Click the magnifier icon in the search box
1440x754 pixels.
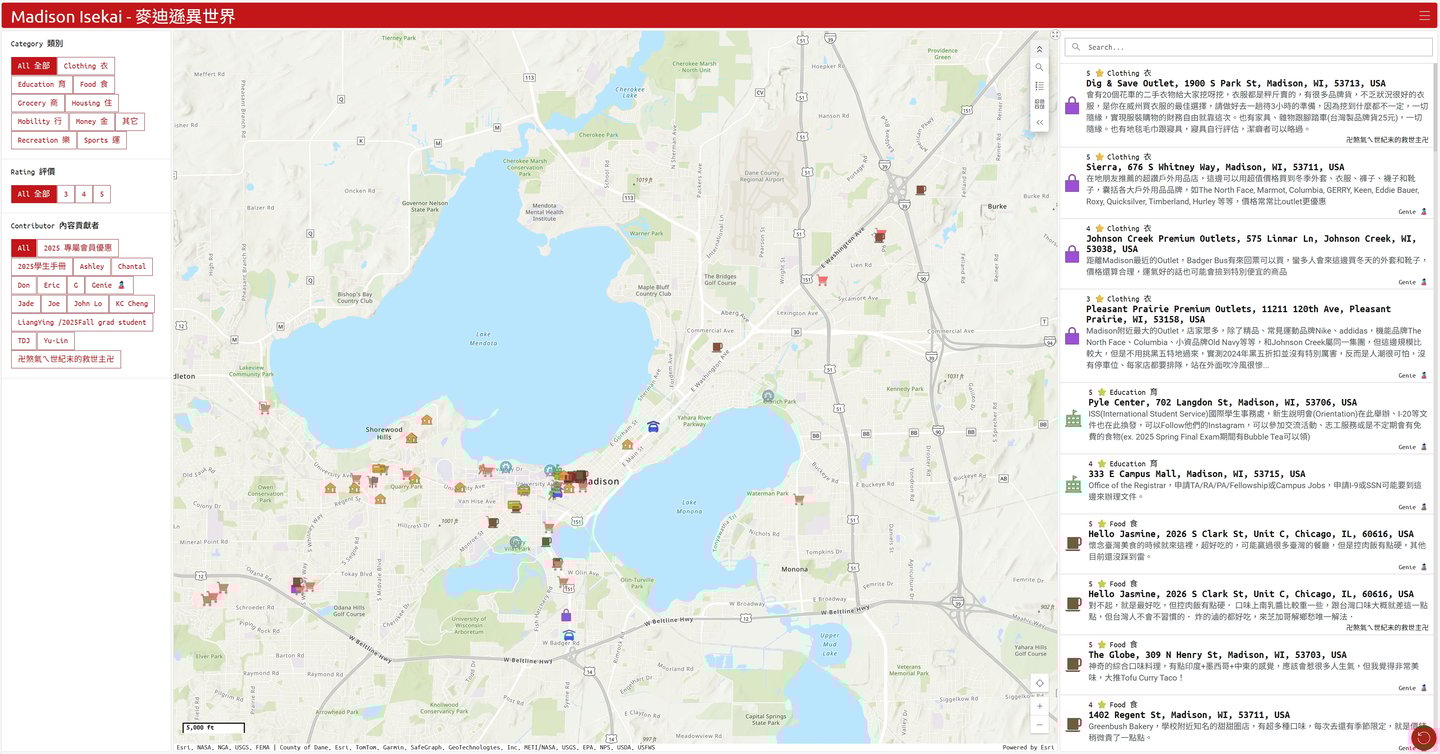pyautogui.click(x=1075, y=47)
